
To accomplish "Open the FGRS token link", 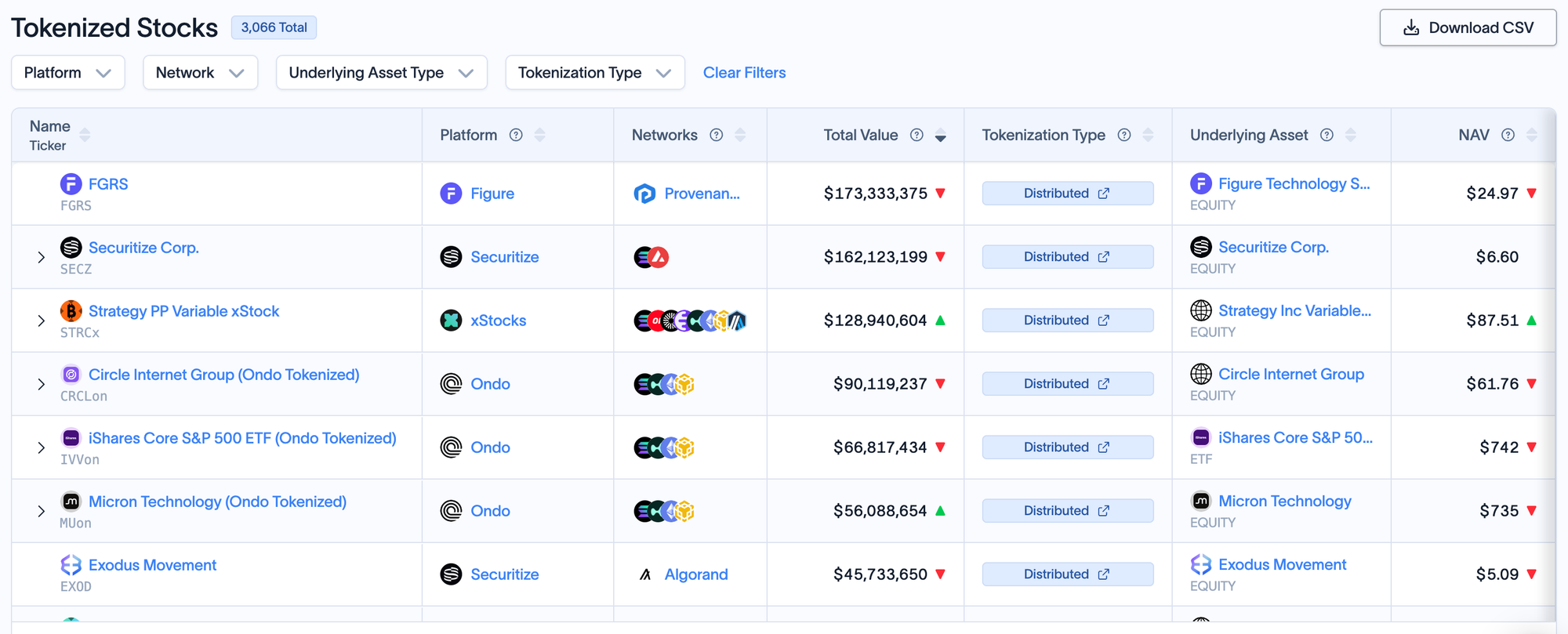I will coord(108,184).
